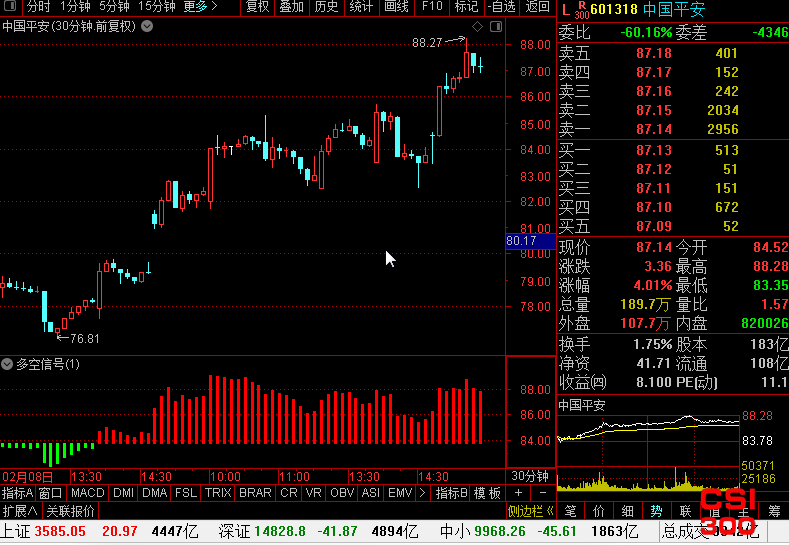Switch indicator to ASI

click(371, 493)
